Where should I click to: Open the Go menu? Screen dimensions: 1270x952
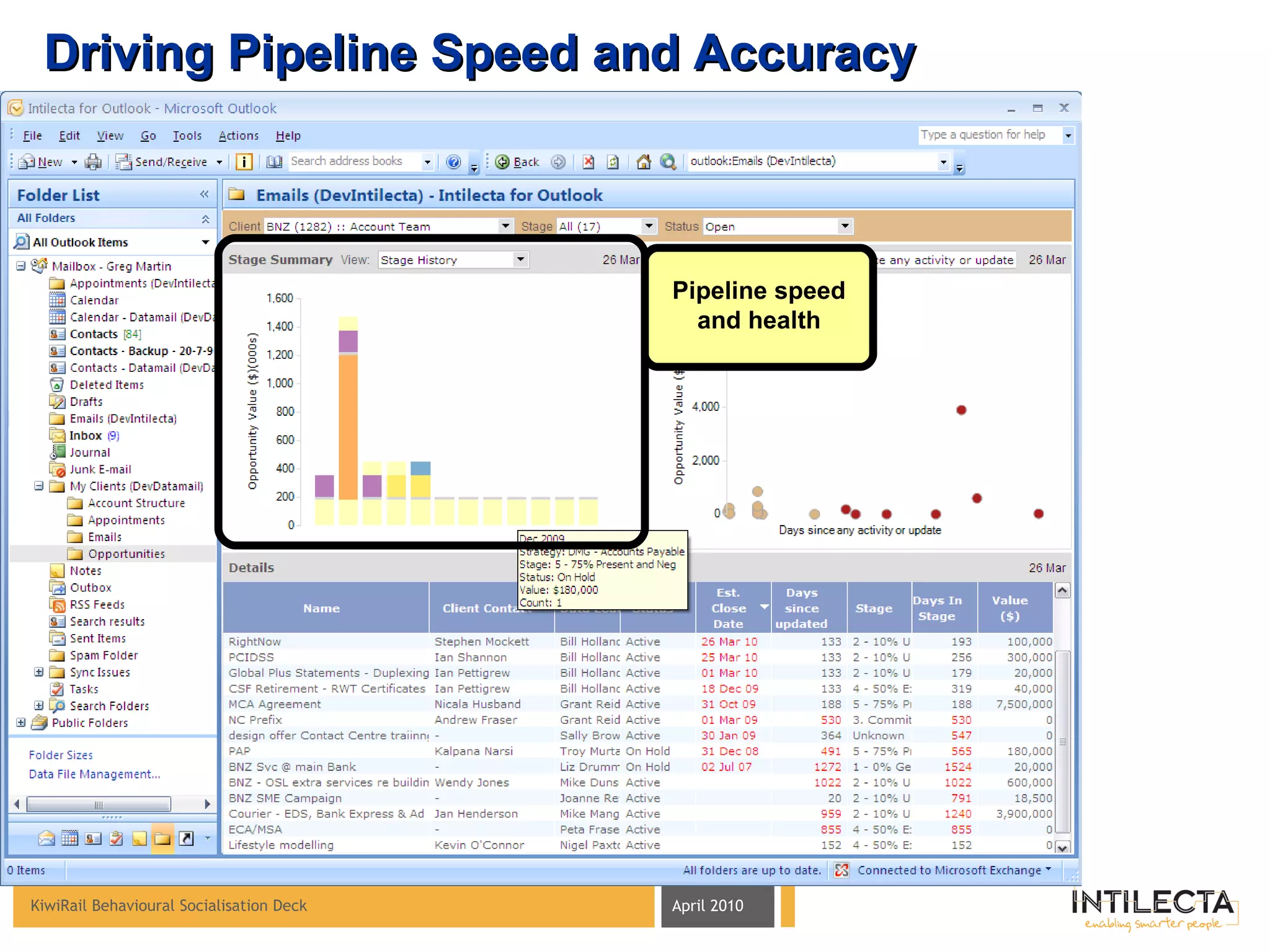pyautogui.click(x=148, y=136)
